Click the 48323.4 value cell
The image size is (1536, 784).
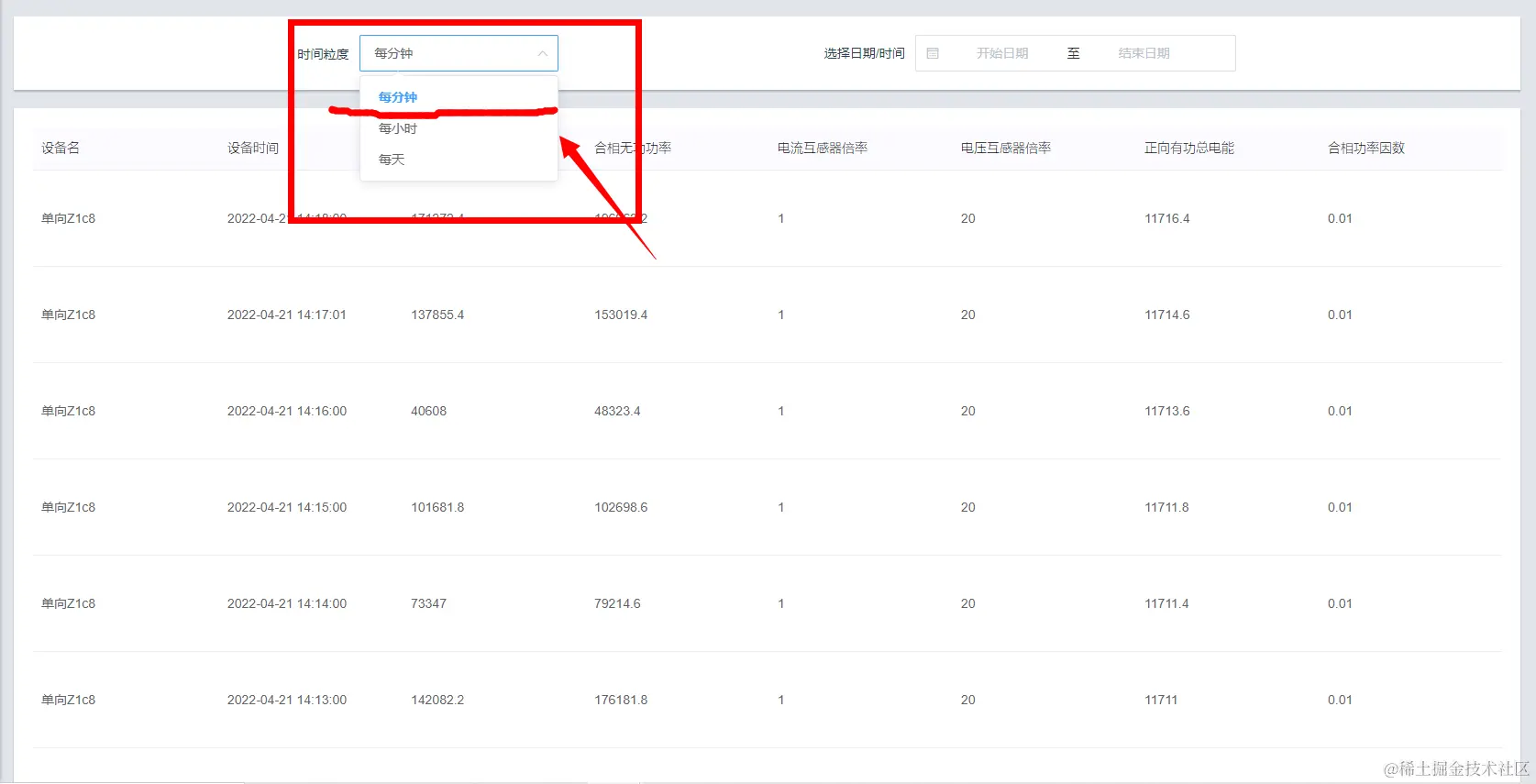(617, 411)
